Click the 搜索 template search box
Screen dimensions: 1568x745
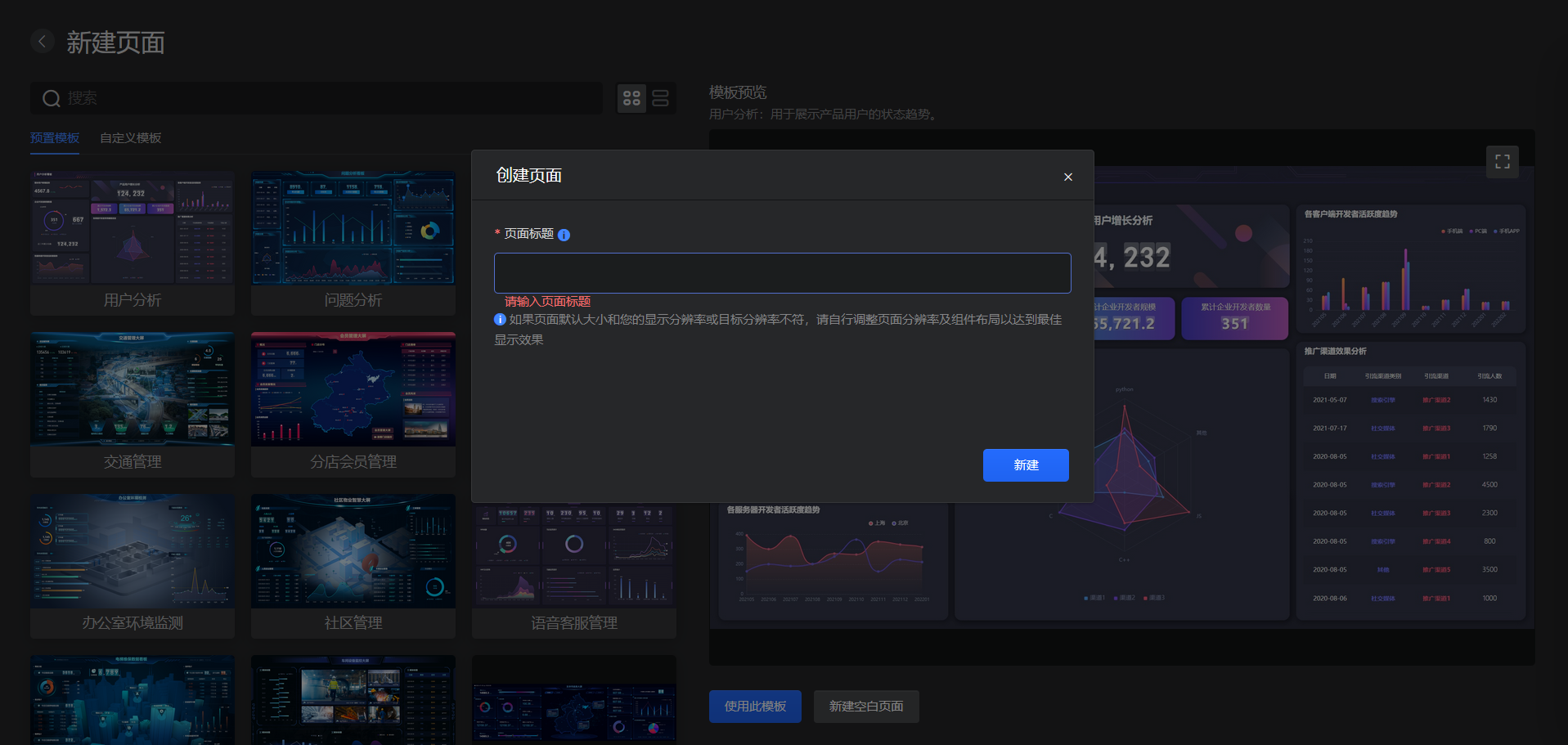[x=317, y=98]
